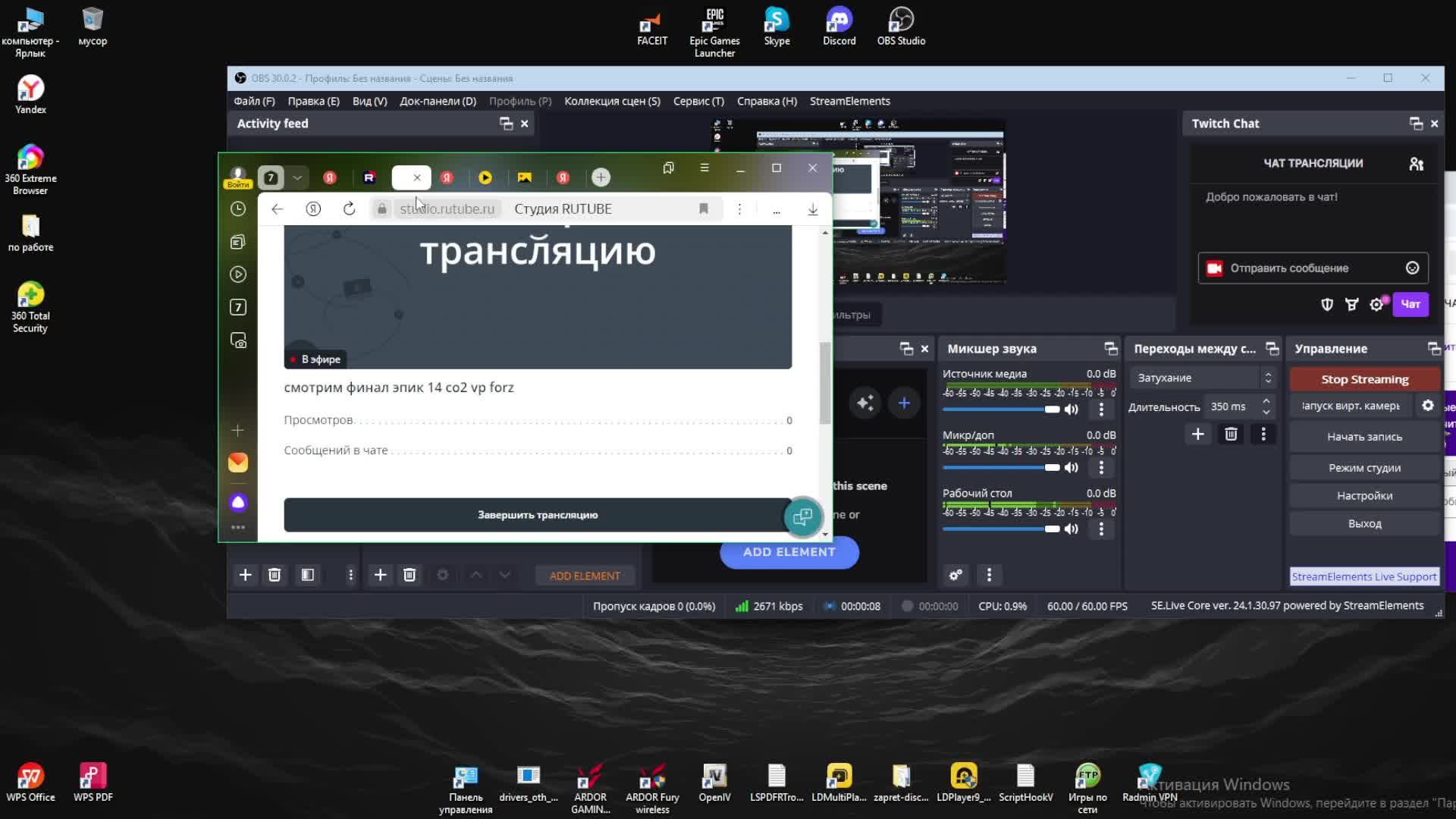Open advanced audio properties gears in mixer
The height and width of the screenshot is (819, 1456).
coord(955,576)
